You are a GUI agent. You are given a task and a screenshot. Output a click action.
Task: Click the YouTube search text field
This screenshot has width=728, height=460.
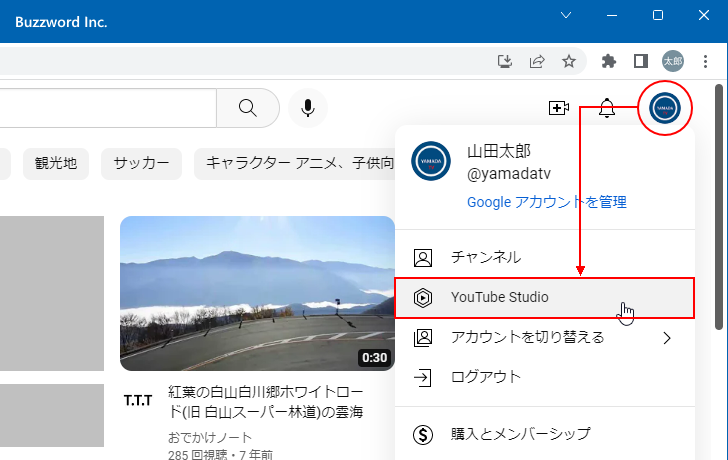point(108,108)
